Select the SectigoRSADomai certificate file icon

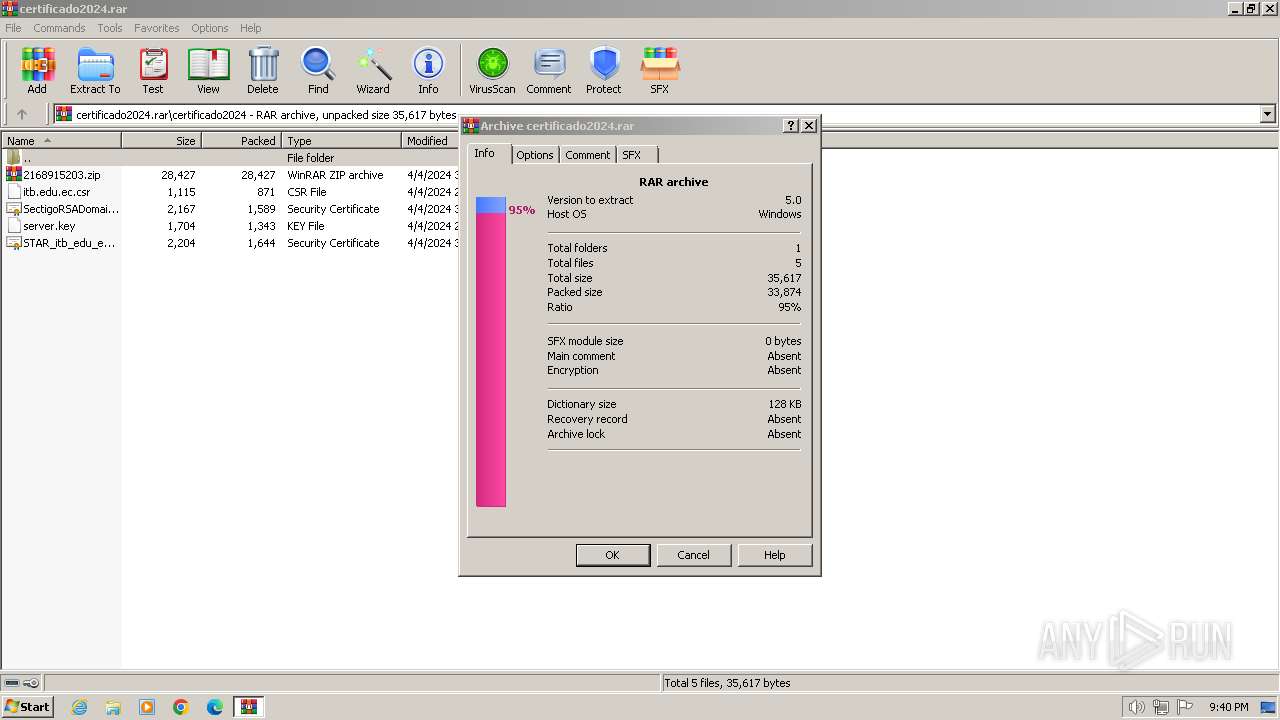pos(13,209)
